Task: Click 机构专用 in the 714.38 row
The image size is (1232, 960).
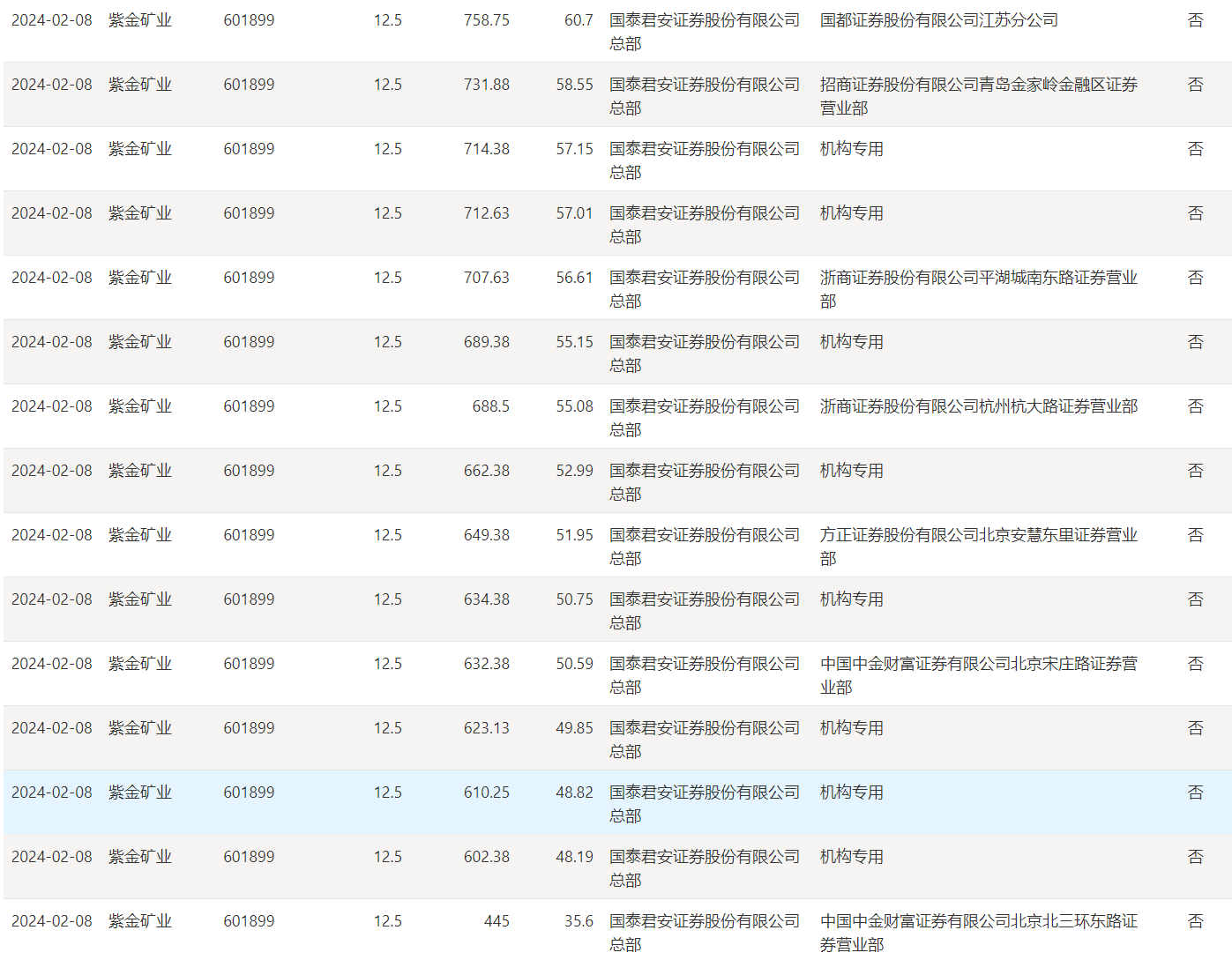Action: [x=852, y=149]
